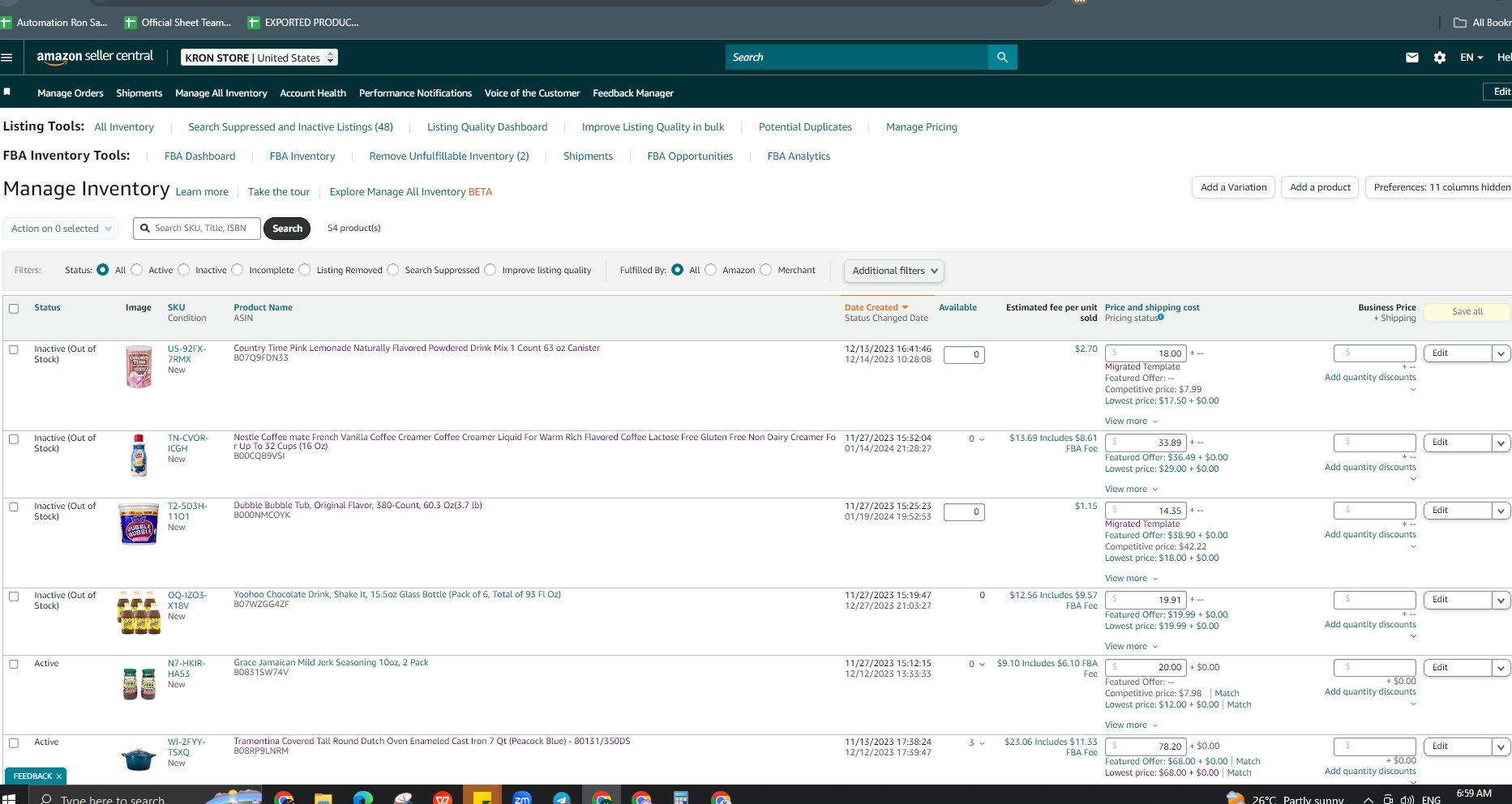Open the All Bookmarks folder

pos(1482,23)
